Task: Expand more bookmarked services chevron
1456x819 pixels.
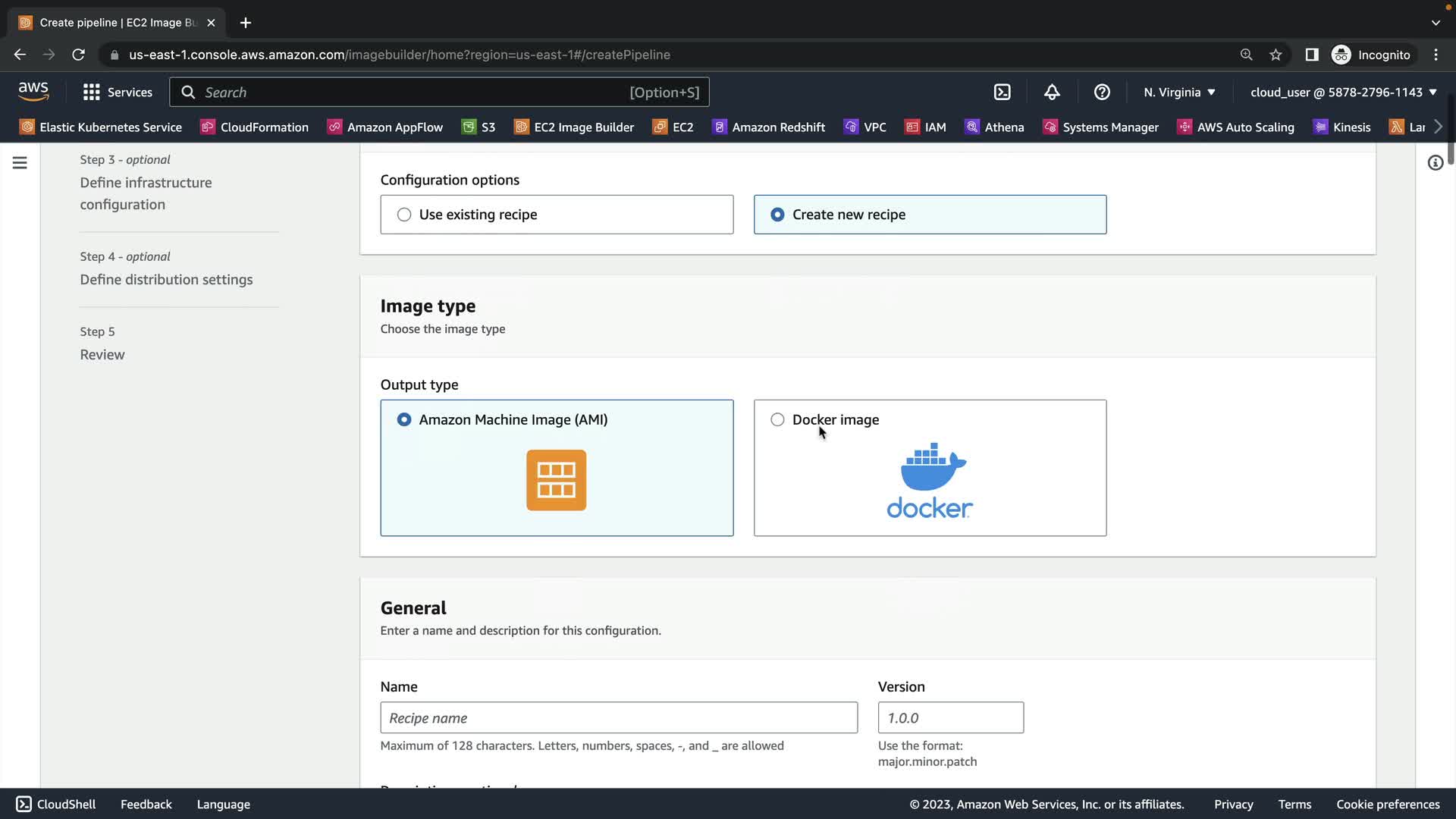Action: point(1438,127)
